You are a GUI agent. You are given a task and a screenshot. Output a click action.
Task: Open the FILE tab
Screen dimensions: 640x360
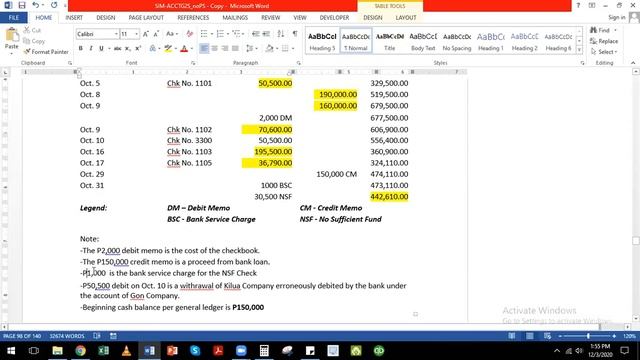[x=13, y=18]
